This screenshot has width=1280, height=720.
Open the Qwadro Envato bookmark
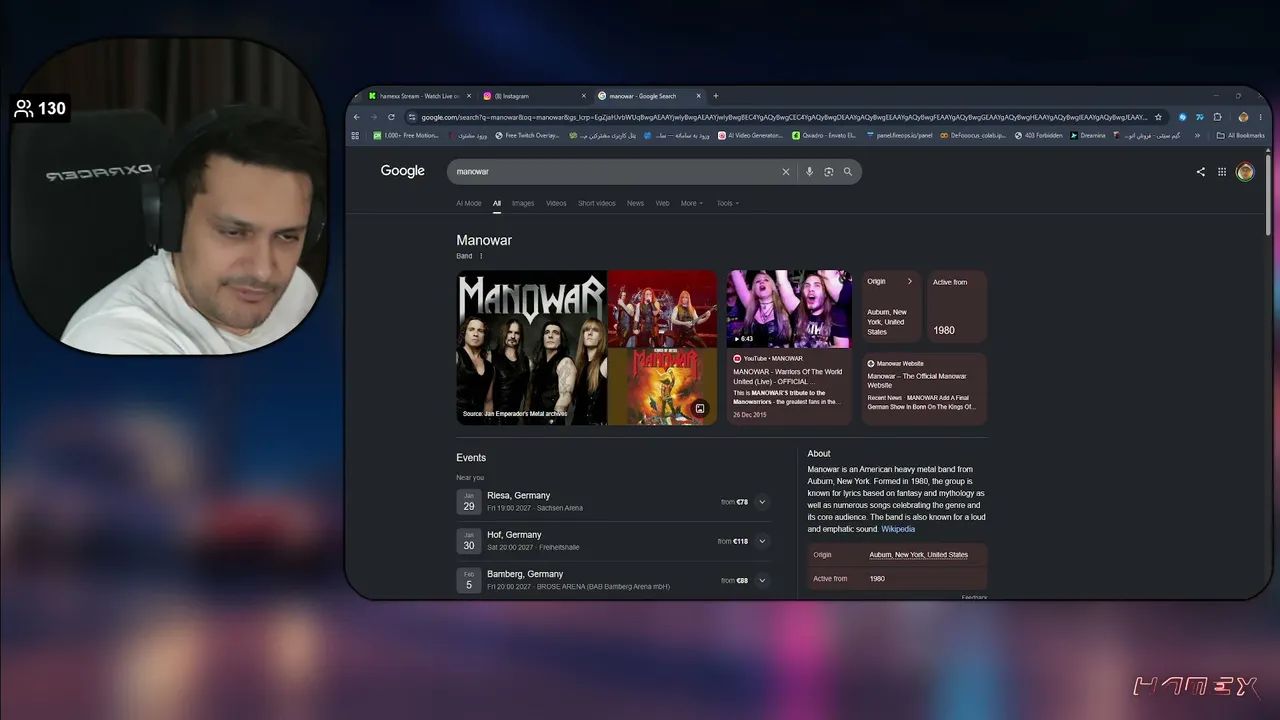click(x=825, y=135)
